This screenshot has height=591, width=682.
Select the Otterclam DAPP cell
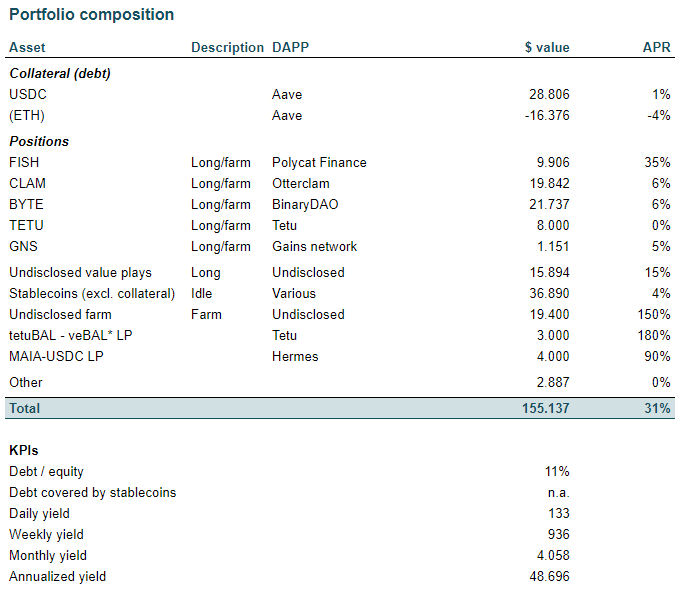tap(301, 184)
